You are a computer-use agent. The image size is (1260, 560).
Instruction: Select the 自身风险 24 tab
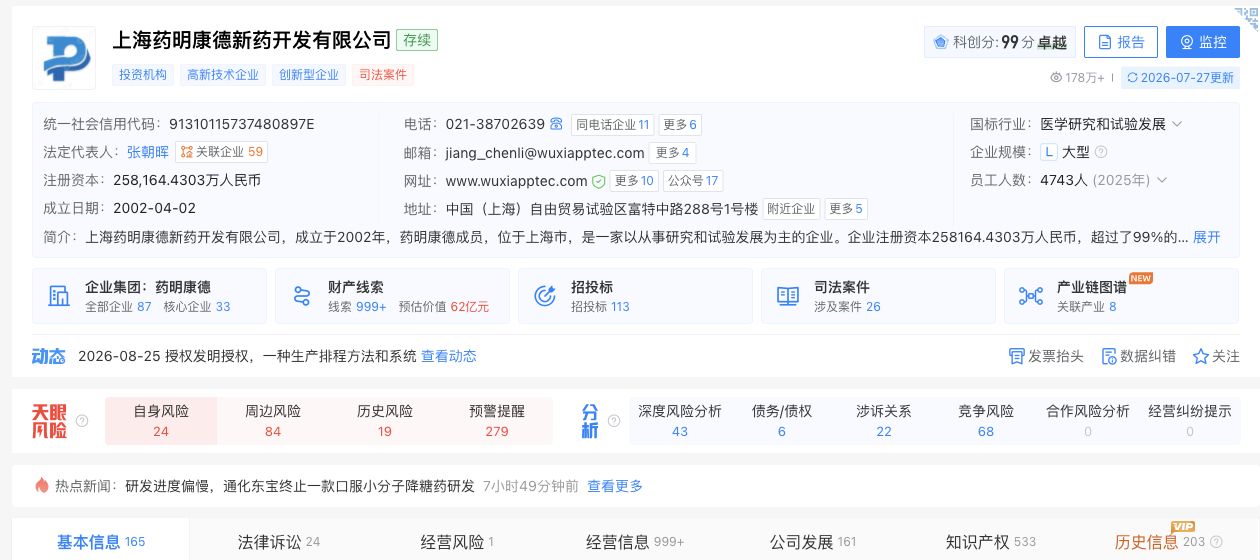pyautogui.click(x=161, y=421)
